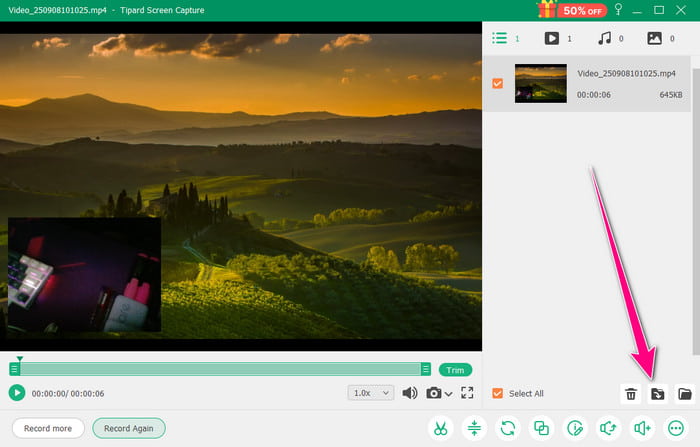Viewport: 700px width, 447px height.
Task: Click the Record more button
Action: point(48,428)
